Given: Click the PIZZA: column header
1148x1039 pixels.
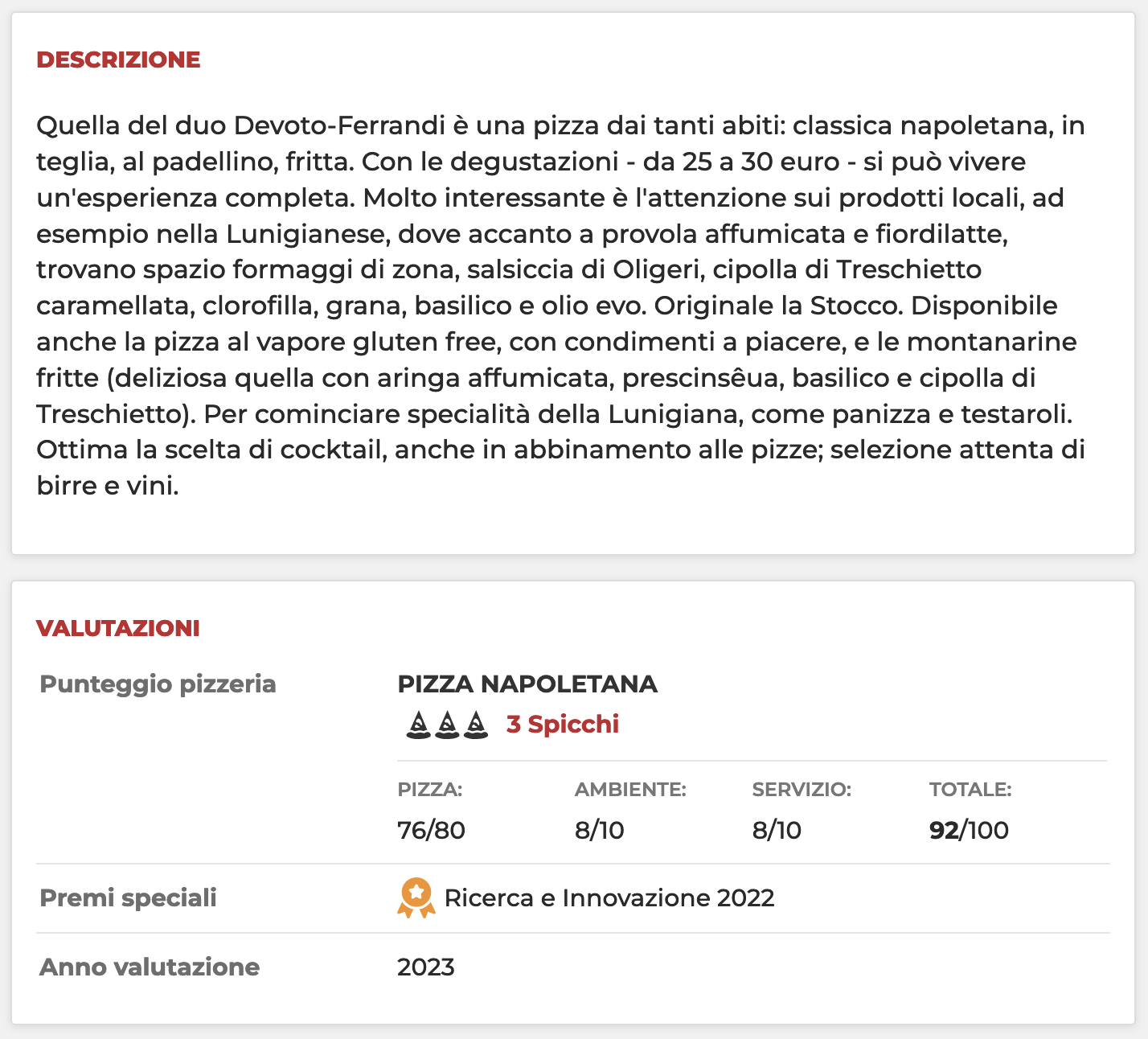Looking at the screenshot, I should click(430, 790).
